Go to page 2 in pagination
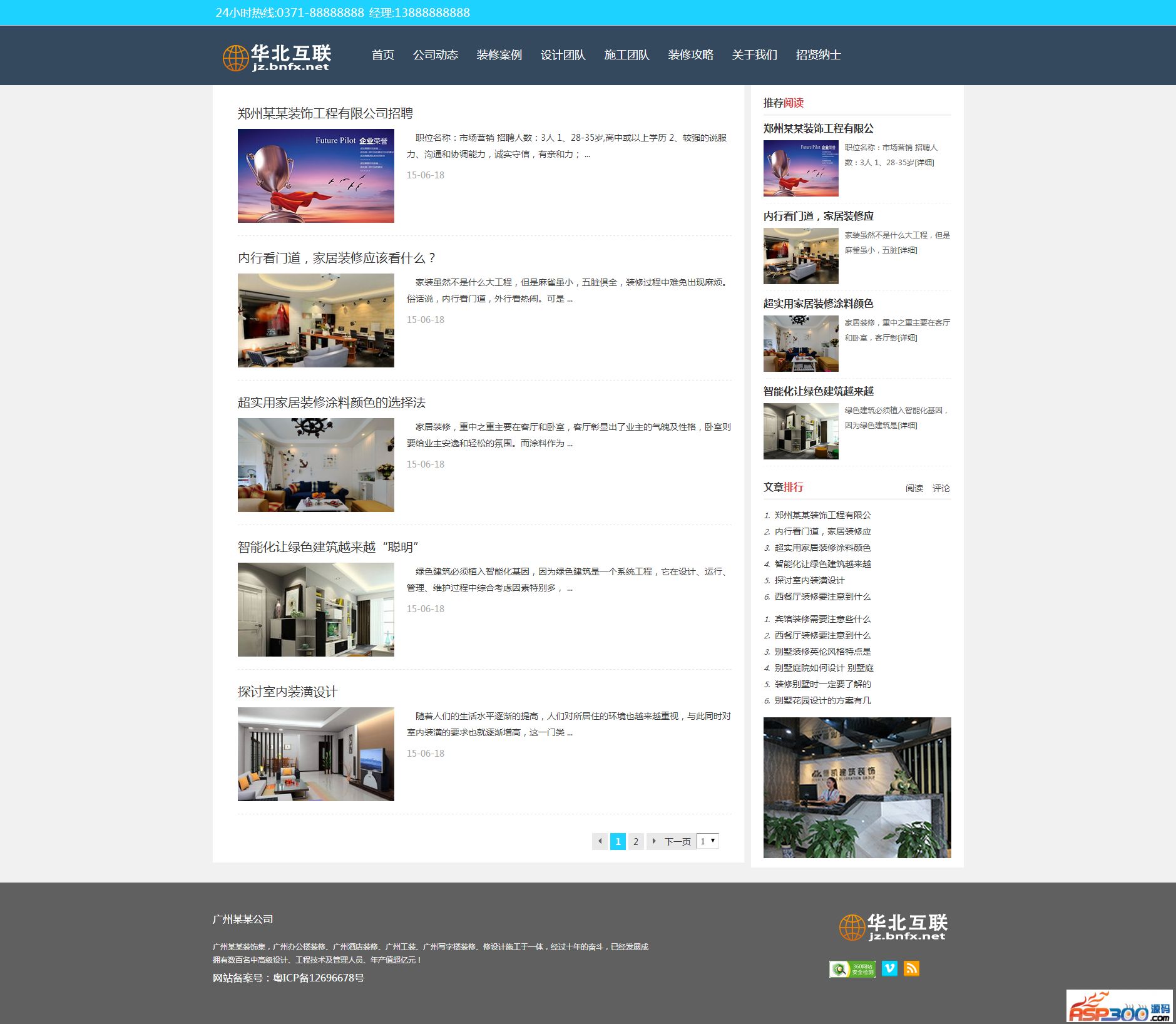The image size is (1176, 1024). click(636, 841)
